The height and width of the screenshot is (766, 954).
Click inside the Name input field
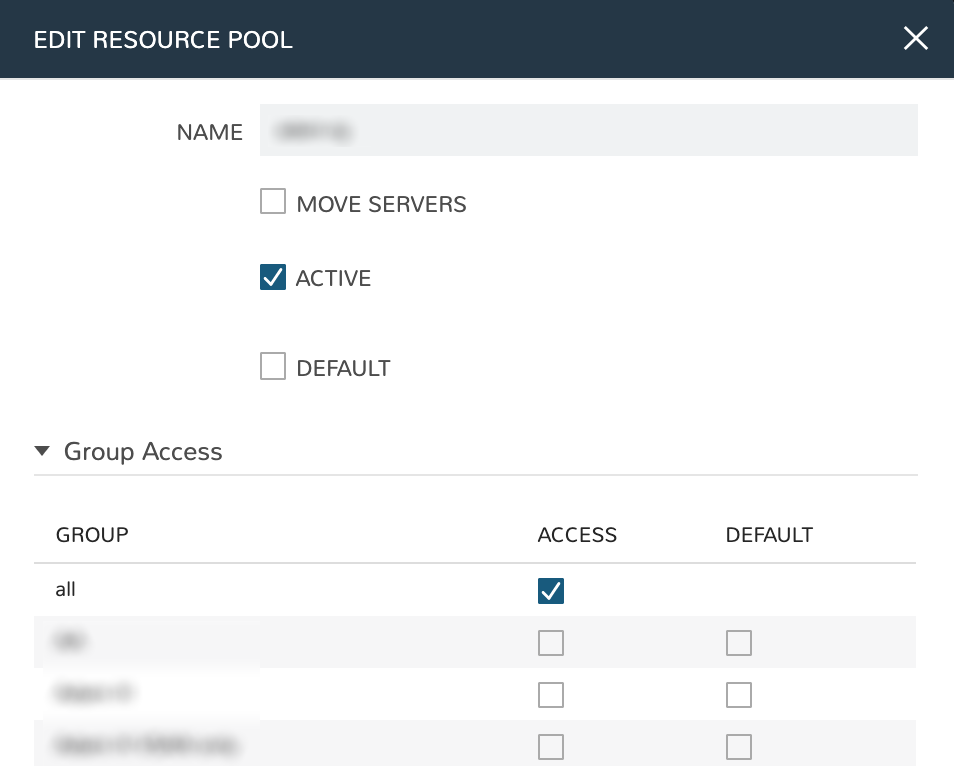[589, 130]
